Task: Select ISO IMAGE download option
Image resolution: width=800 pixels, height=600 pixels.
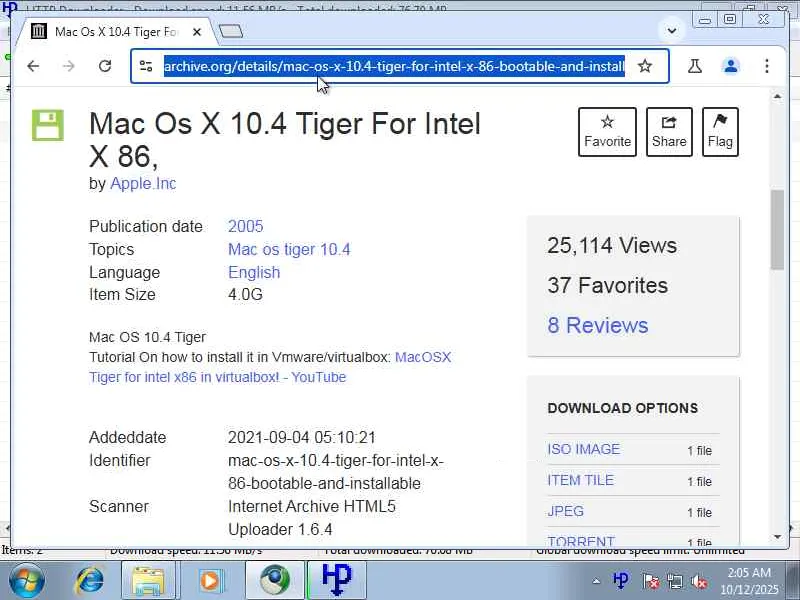Action: (584, 449)
